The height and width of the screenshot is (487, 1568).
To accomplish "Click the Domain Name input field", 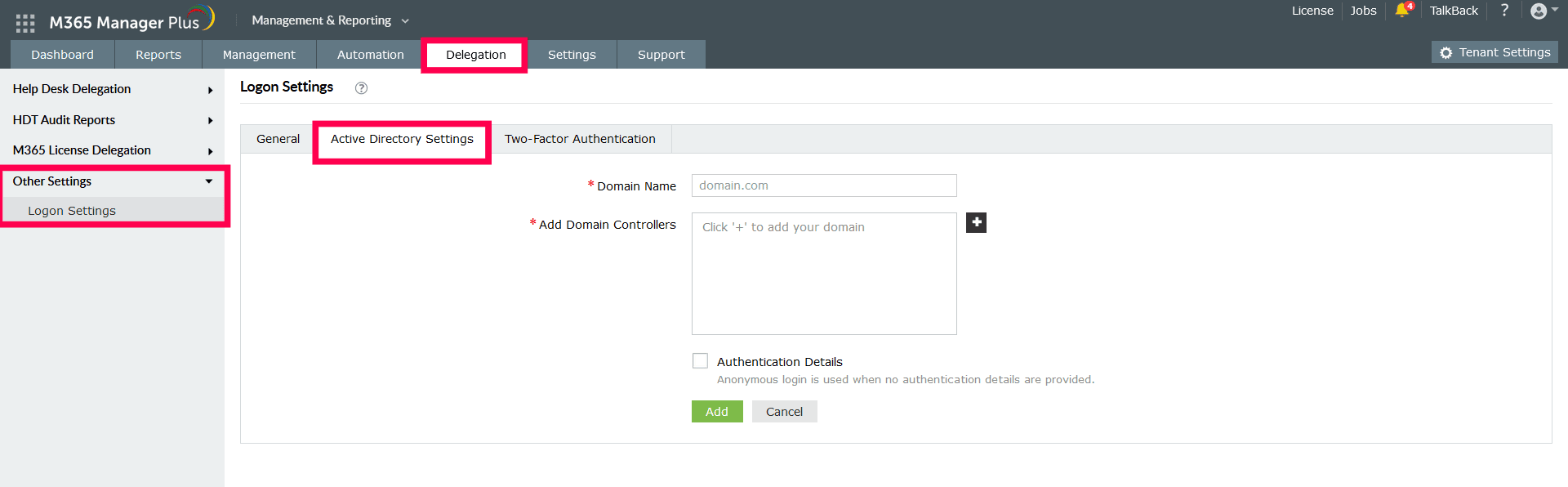I will [x=823, y=185].
